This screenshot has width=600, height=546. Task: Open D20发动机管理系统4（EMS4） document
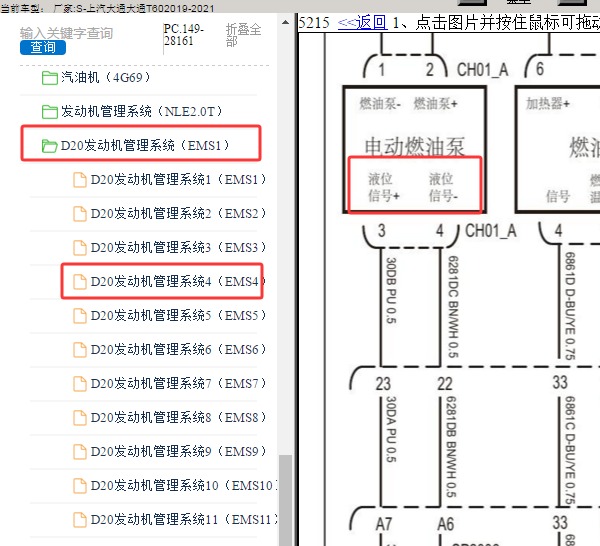point(178,281)
